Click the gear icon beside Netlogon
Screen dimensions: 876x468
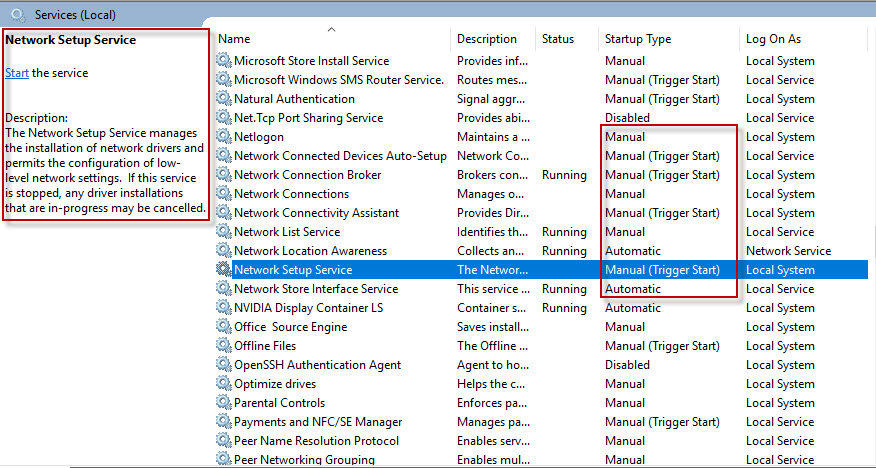tap(224, 137)
